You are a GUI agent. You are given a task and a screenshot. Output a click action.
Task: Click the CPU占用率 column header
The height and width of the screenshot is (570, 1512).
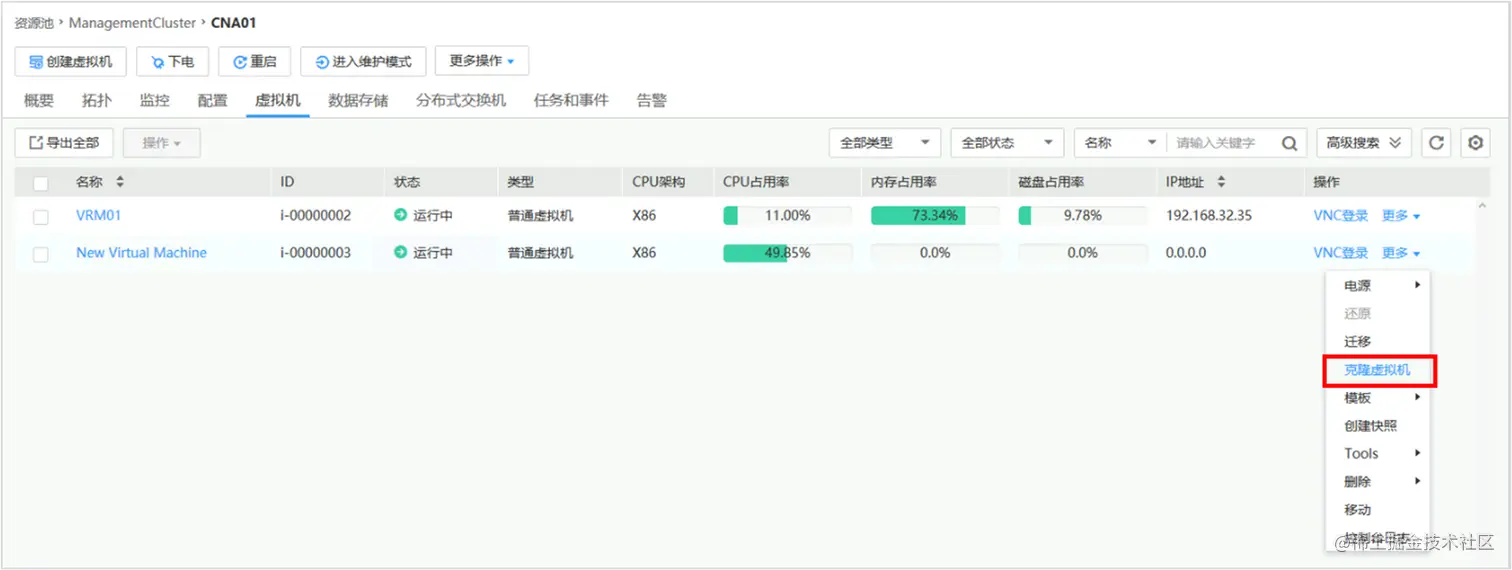click(x=757, y=182)
